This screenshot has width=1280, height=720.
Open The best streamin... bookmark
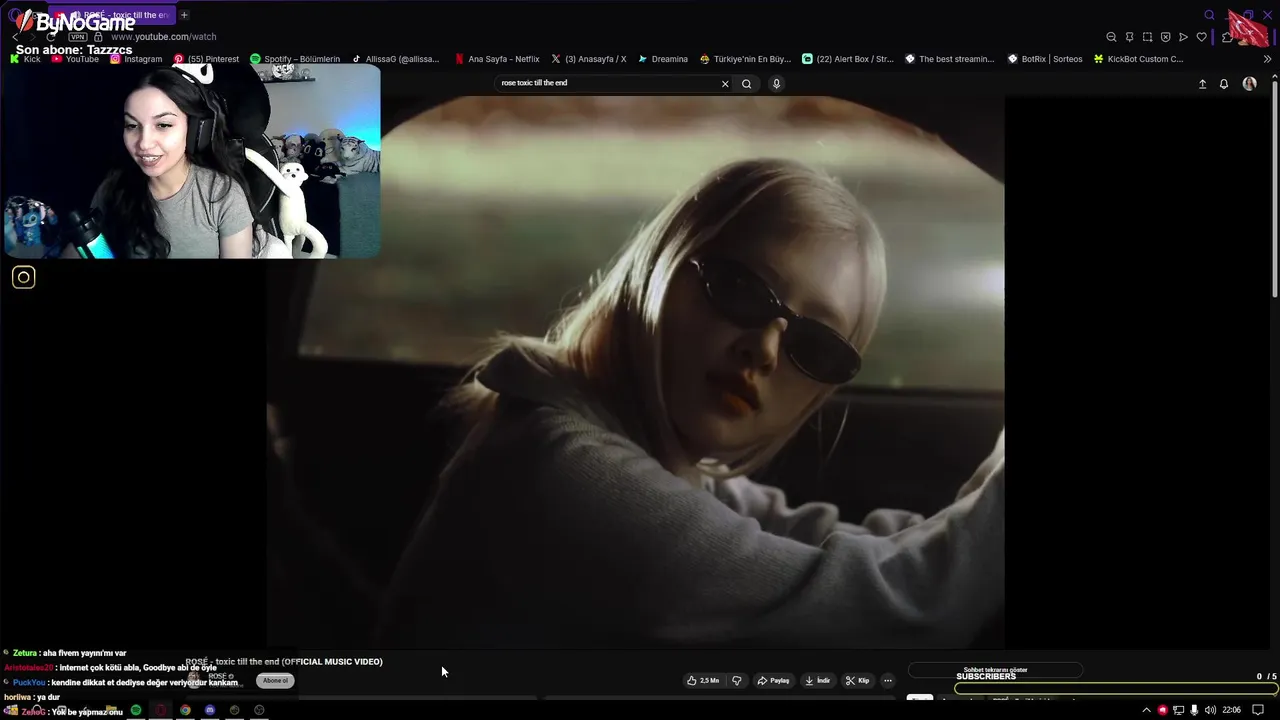tap(950, 59)
